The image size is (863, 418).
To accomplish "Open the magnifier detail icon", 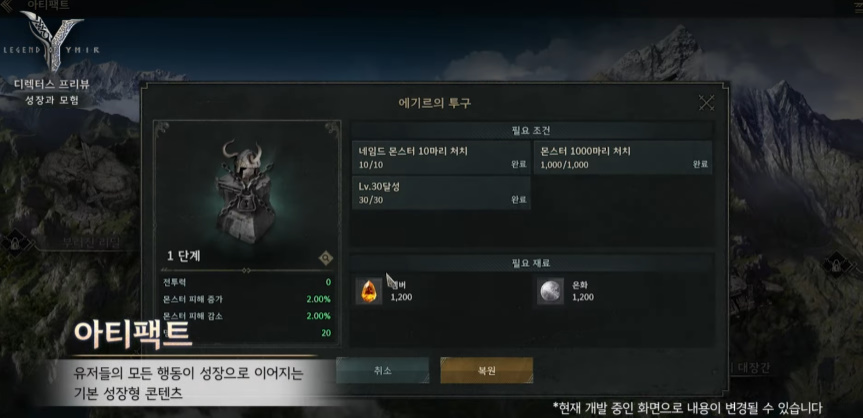I will pos(326,257).
